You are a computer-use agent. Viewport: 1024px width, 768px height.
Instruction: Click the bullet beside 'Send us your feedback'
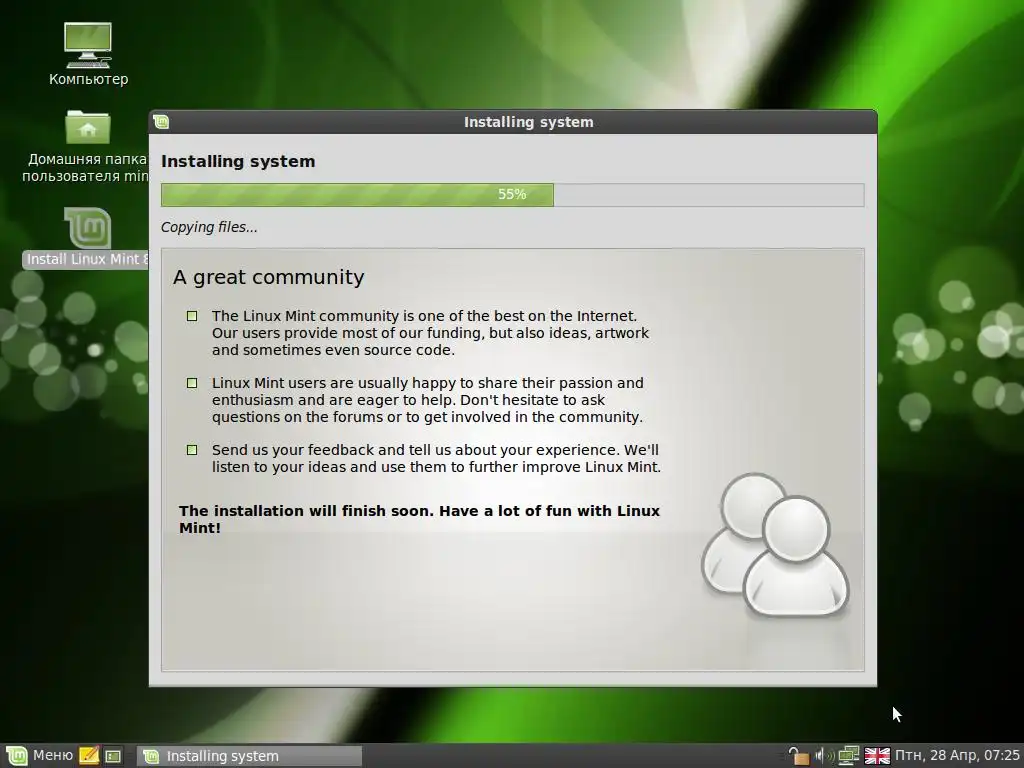192,450
